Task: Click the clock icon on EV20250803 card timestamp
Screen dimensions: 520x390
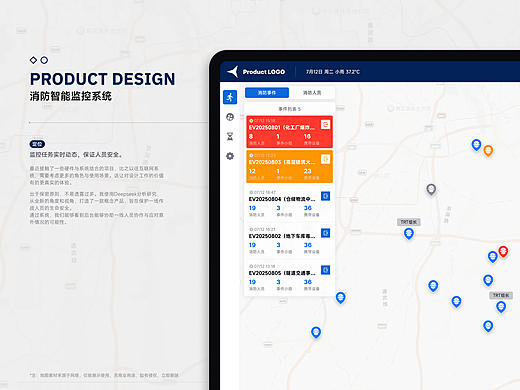Action: 251,155
